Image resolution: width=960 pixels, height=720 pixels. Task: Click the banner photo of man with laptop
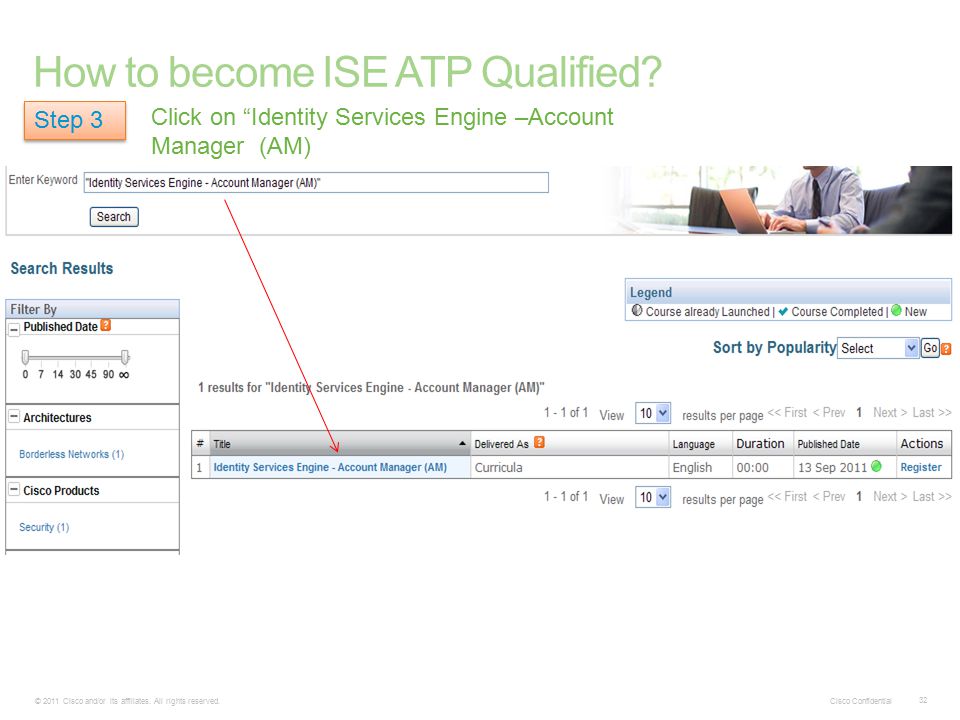tap(781, 200)
